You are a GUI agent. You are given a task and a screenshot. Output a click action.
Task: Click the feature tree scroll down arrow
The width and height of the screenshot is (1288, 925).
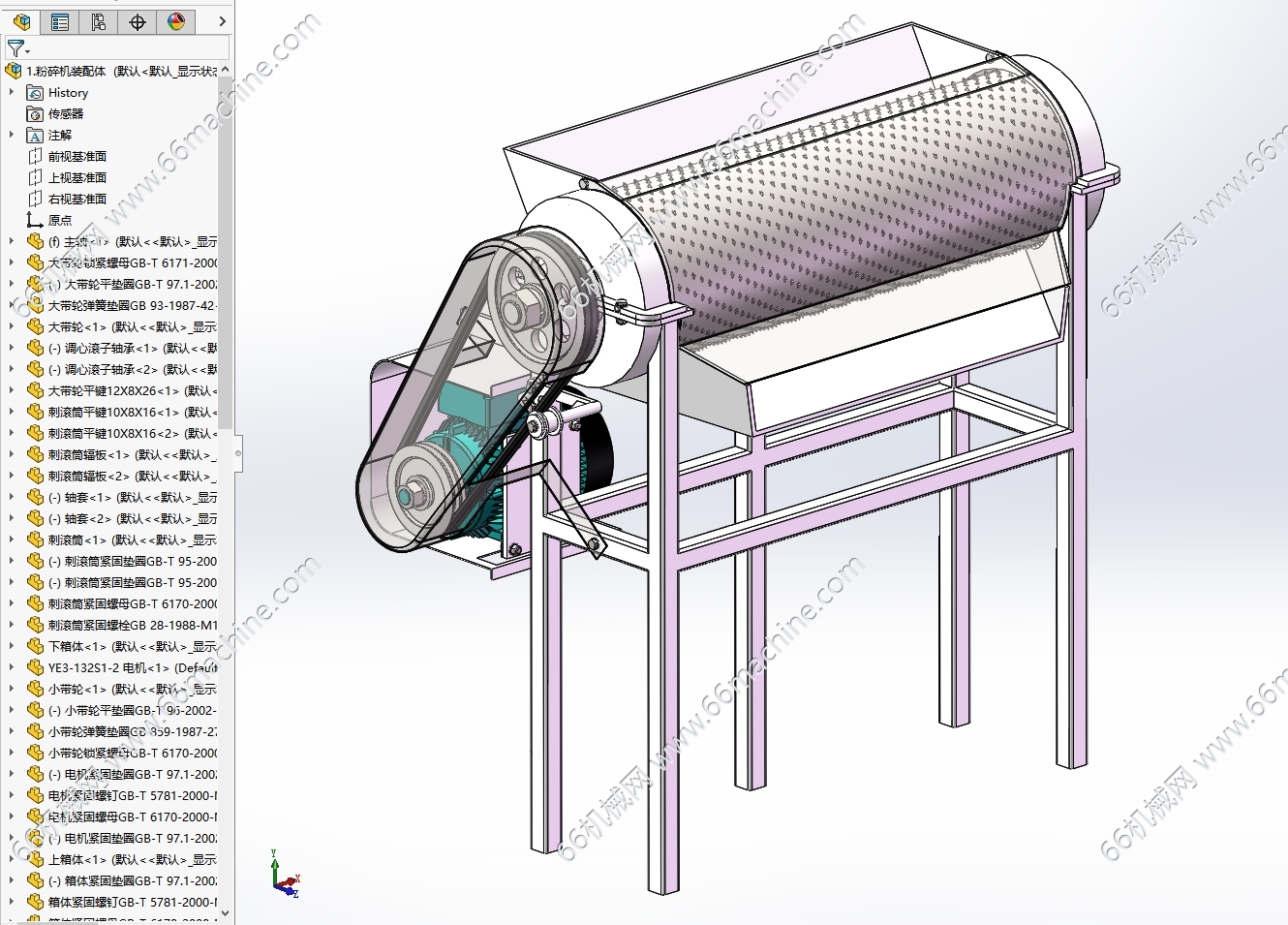coord(226,912)
